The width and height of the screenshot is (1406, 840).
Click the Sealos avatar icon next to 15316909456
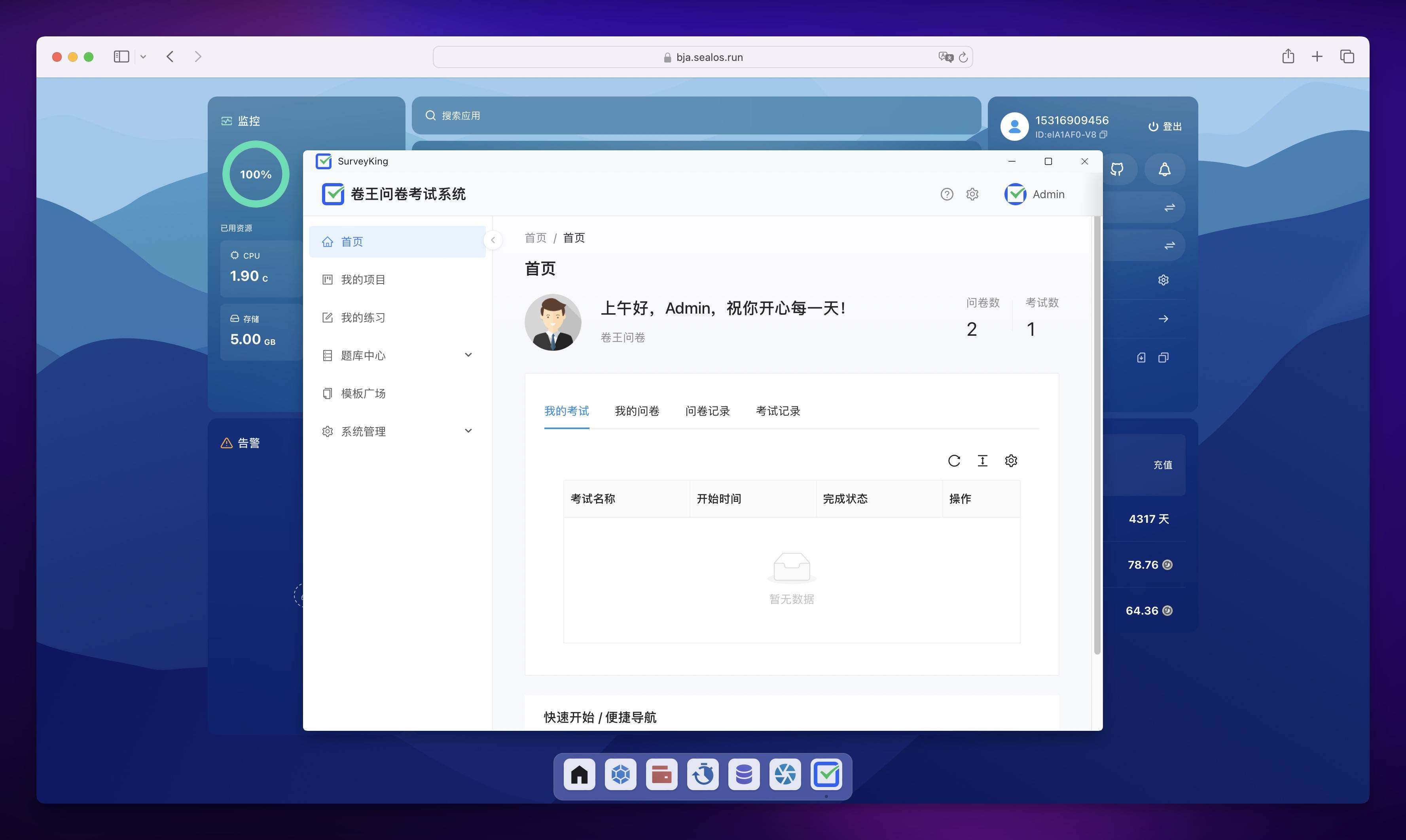coord(1014,126)
